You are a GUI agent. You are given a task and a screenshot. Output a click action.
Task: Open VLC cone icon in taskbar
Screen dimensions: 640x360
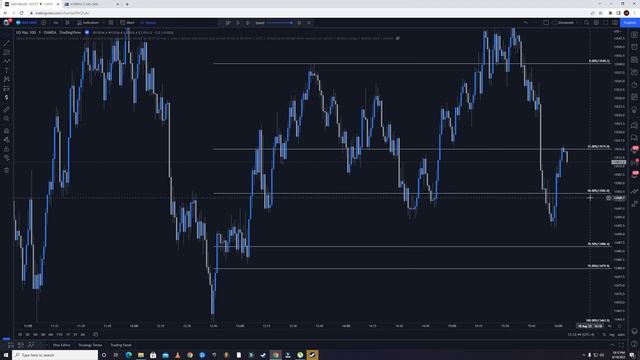click(178, 355)
